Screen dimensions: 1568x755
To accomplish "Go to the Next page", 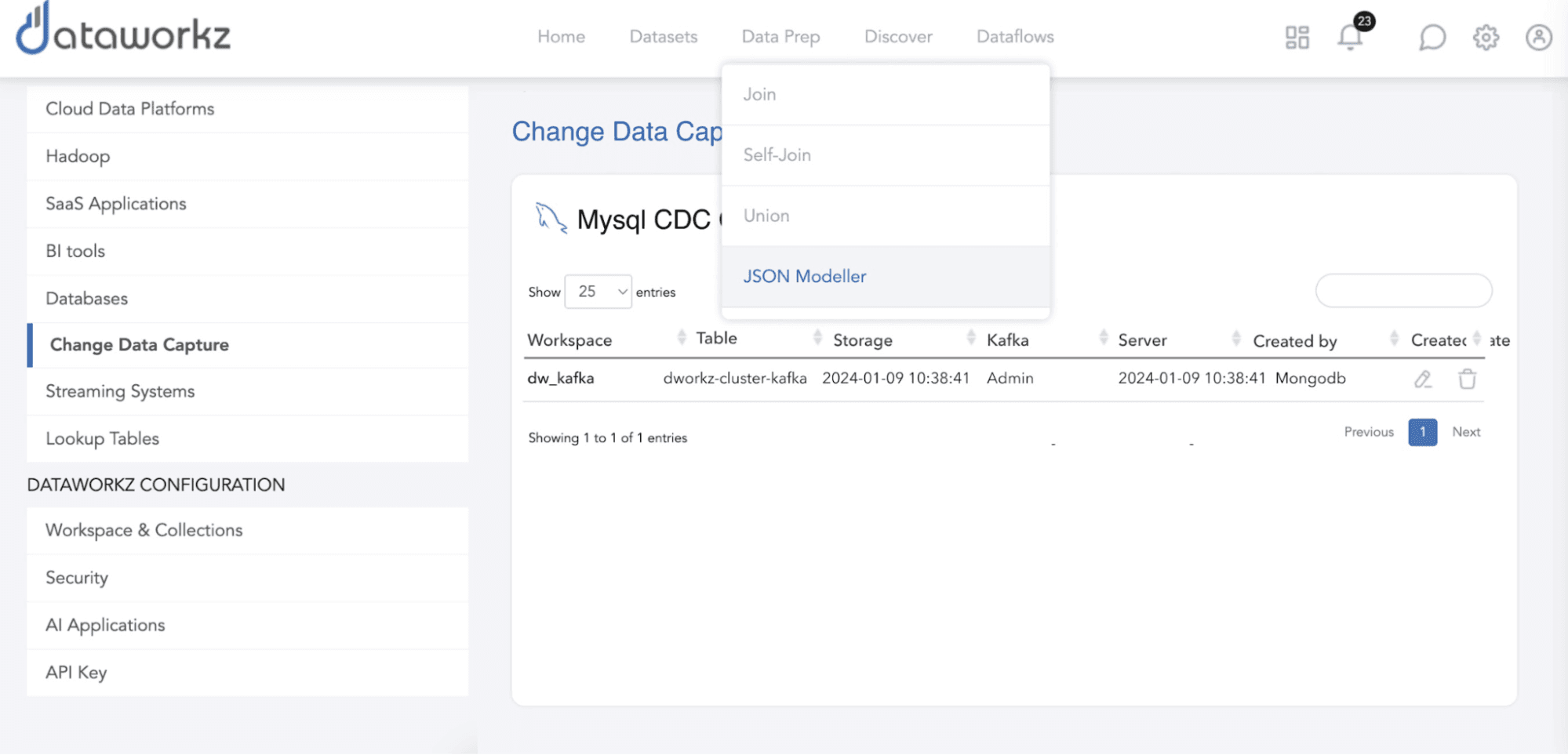I will point(1465,432).
